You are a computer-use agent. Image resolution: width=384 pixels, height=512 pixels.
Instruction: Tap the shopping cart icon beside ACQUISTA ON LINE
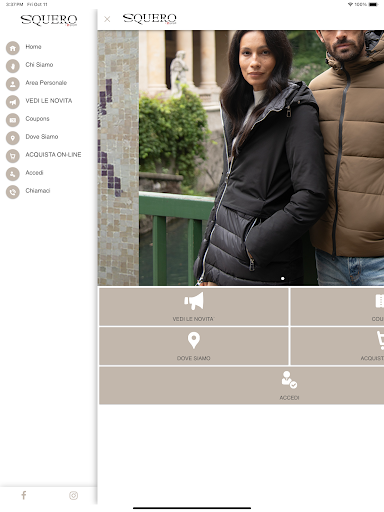point(13,156)
